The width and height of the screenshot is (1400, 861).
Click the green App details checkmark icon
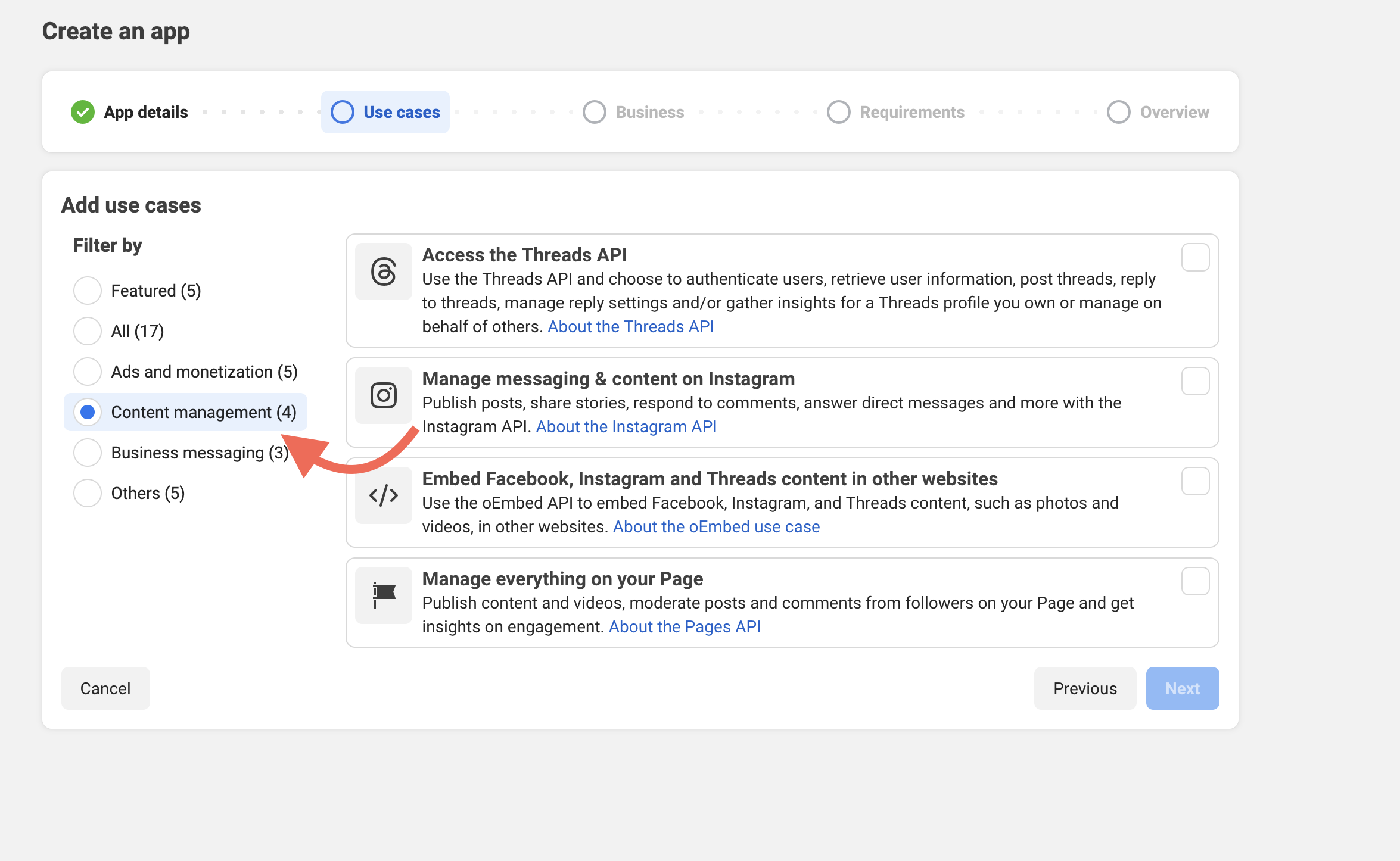pyautogui.click(x=83, y=112)
